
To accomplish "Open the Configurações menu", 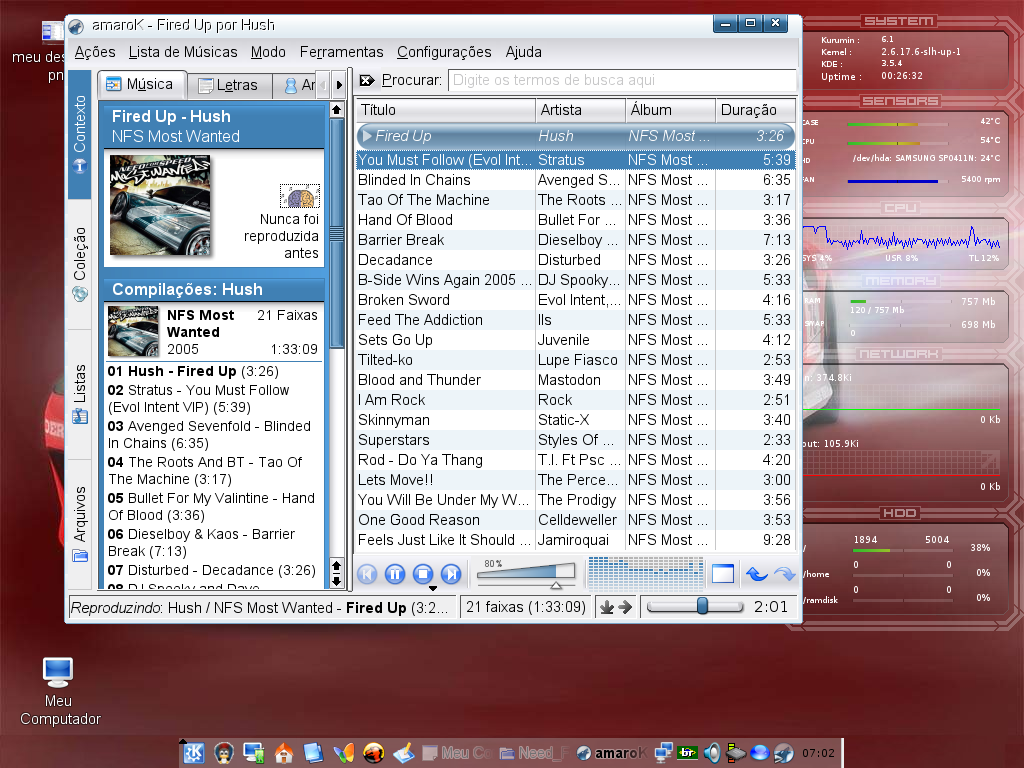I will coord(444,52).
